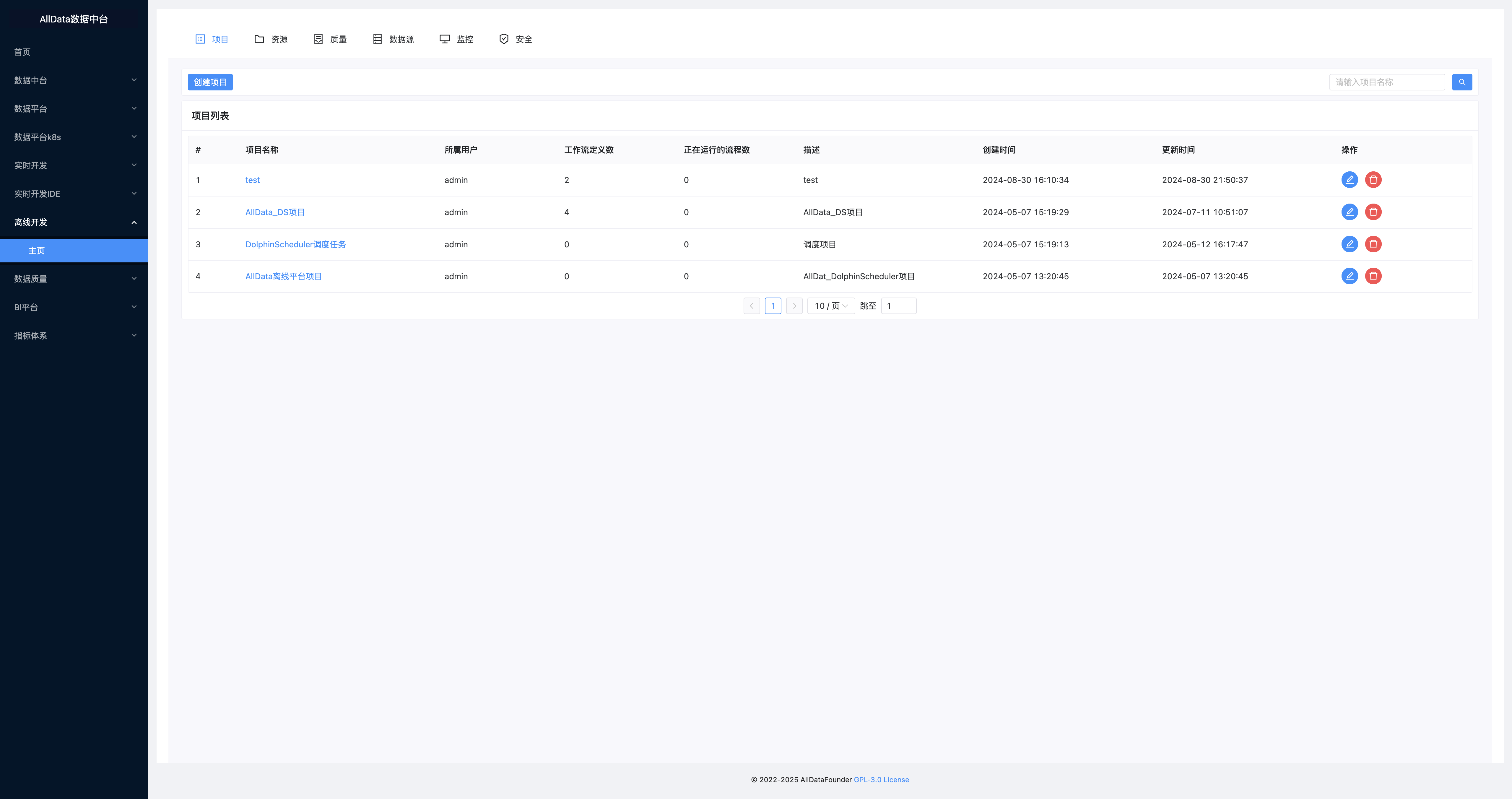Click the 数据源 database icon
The width and height of the screenshot is (1512, 799).
(x=378, y=39)
